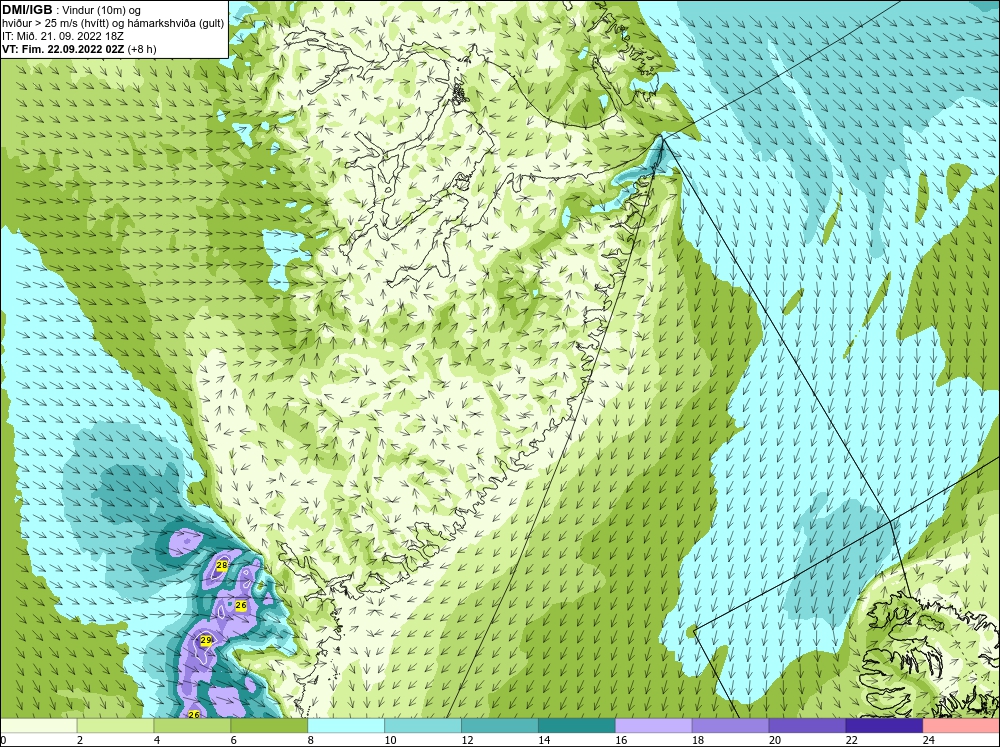
Task: Pick the dark teal 14–16 m/s legend swatch
Action: (577, 725)
